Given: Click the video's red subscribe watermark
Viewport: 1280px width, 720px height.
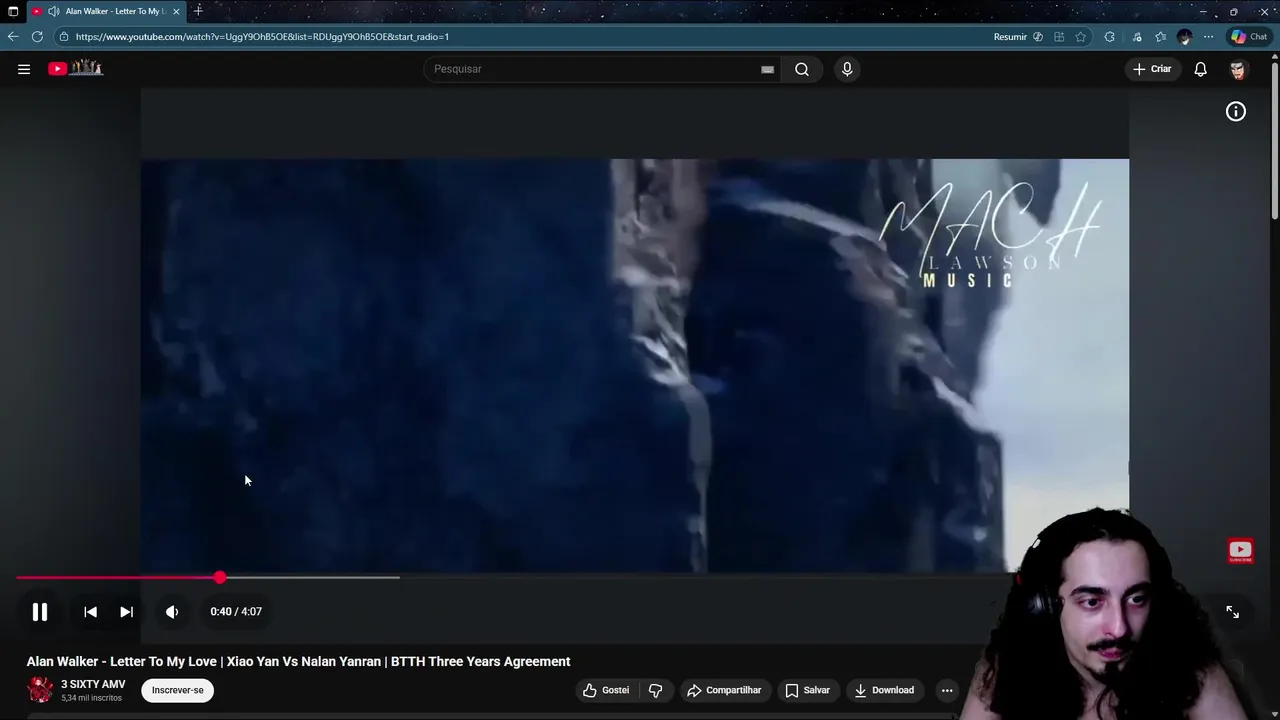Looking at the screenshot, I should tap(1240, 551).
